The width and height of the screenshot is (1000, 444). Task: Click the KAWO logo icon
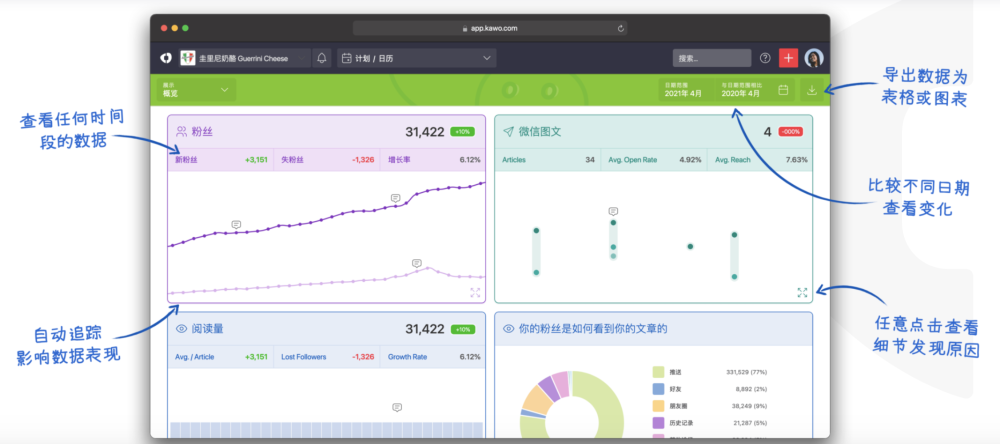coord(166,58)
